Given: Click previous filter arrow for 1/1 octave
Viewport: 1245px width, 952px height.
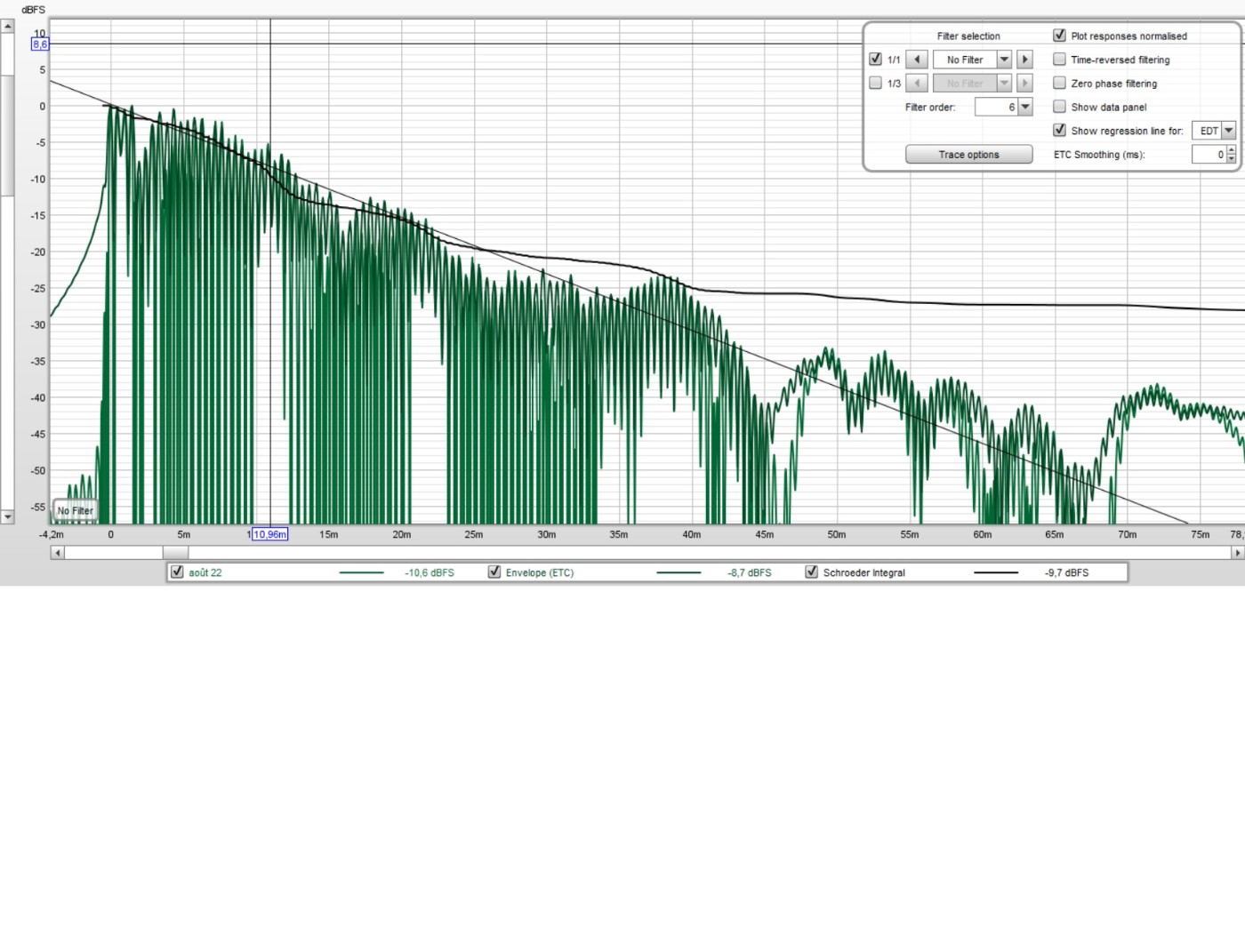Looking at the screenshot, I should coord(917,60).
